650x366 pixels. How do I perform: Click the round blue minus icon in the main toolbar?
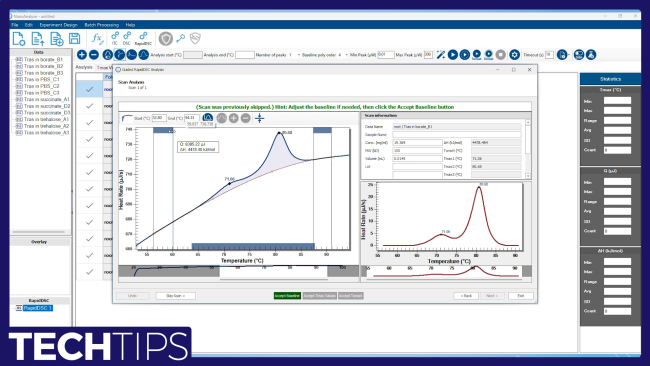point(94,54)
